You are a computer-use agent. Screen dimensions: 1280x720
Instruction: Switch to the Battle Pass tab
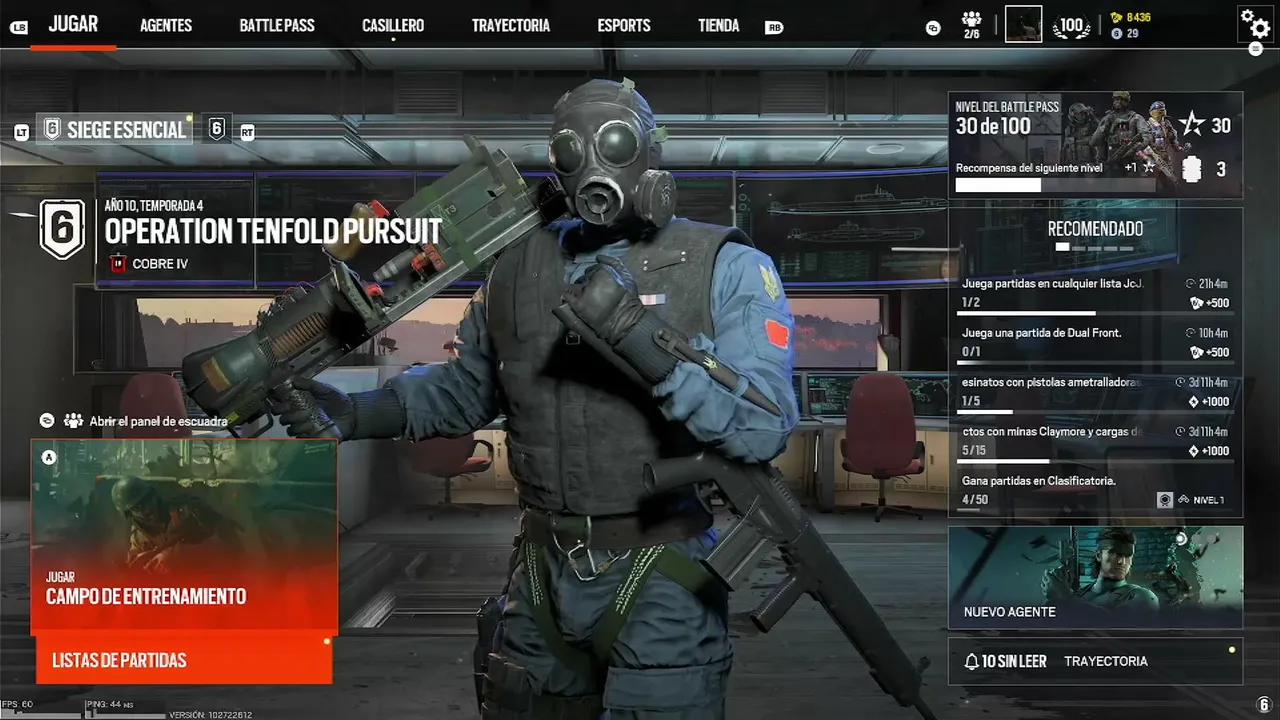[x=277, y=26]
